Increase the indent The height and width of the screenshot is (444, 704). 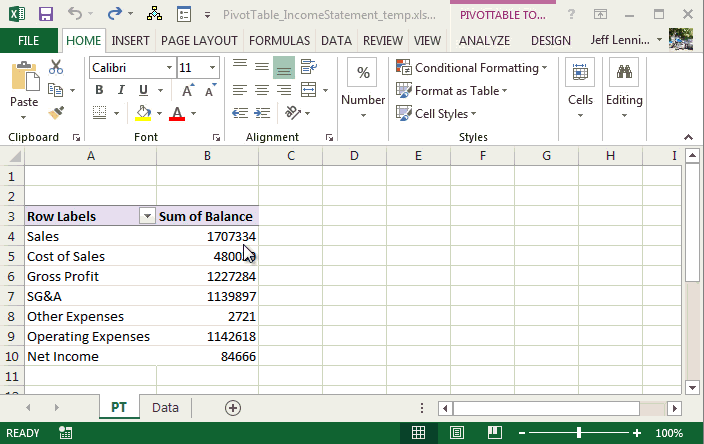coord(262,113)
